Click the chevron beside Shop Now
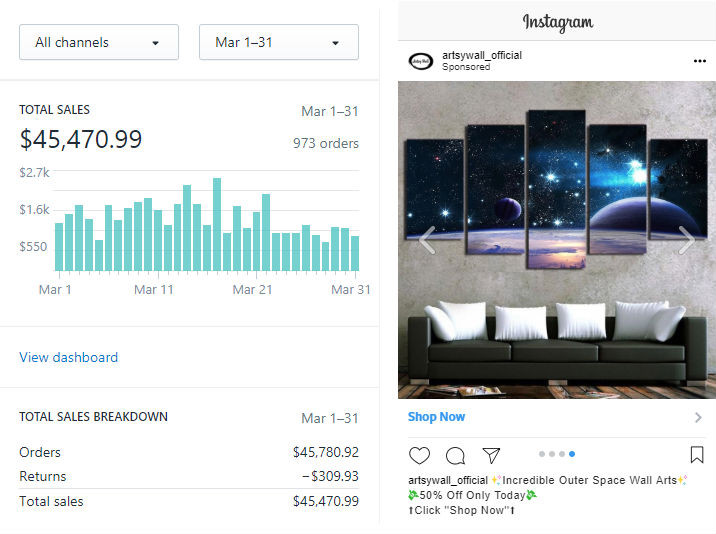 (698, 418)
